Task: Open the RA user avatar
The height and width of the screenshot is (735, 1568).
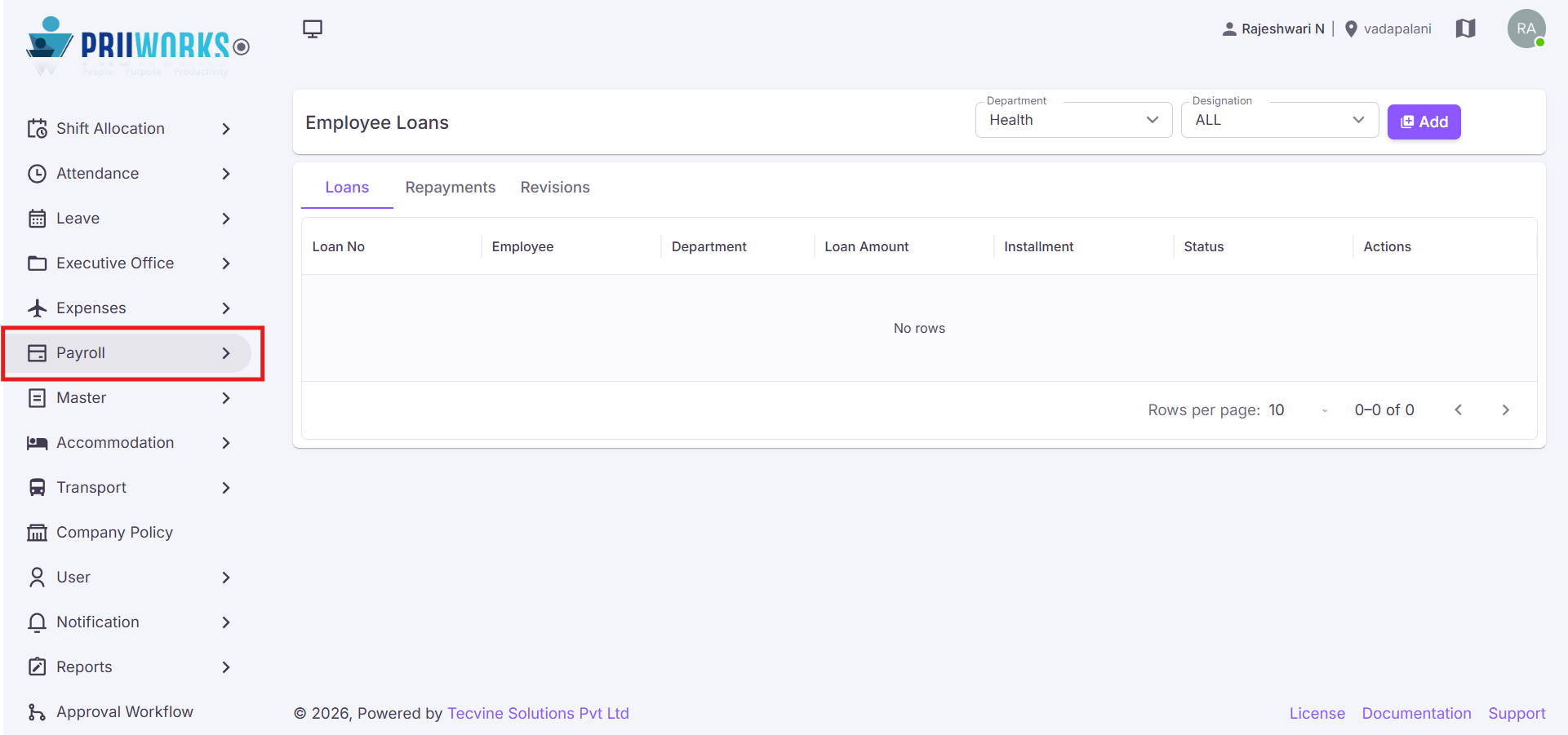Action: 1526,29
